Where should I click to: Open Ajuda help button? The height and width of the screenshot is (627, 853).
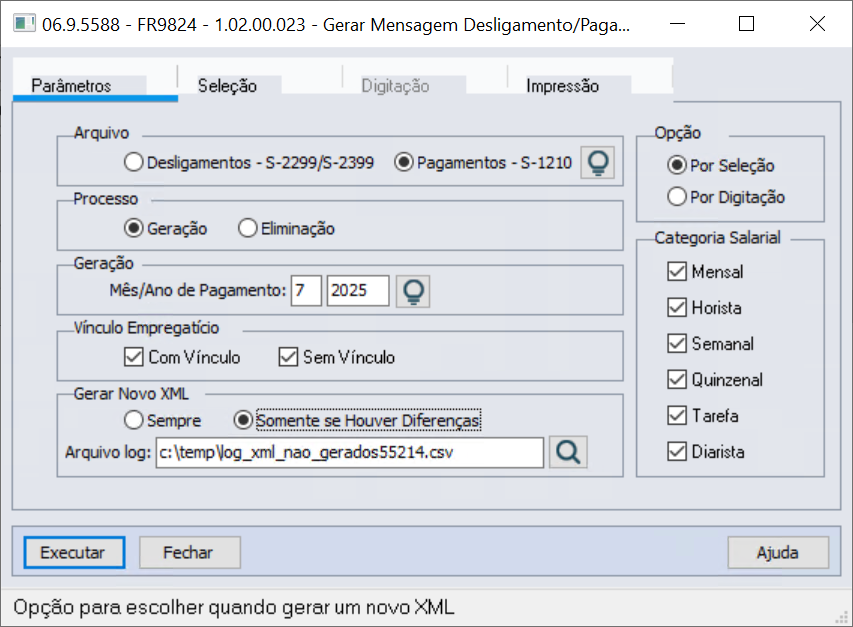click(x=778, y=552)
